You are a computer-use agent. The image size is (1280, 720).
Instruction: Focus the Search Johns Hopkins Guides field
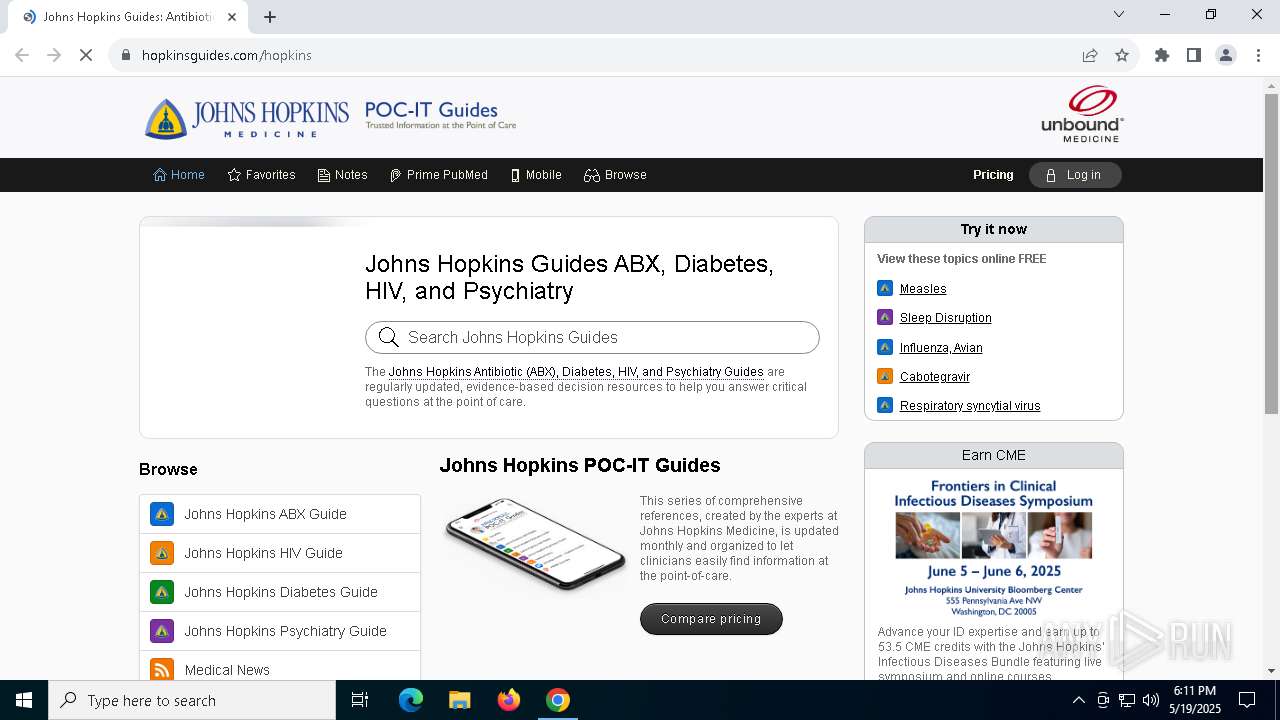tap(592, 337)
